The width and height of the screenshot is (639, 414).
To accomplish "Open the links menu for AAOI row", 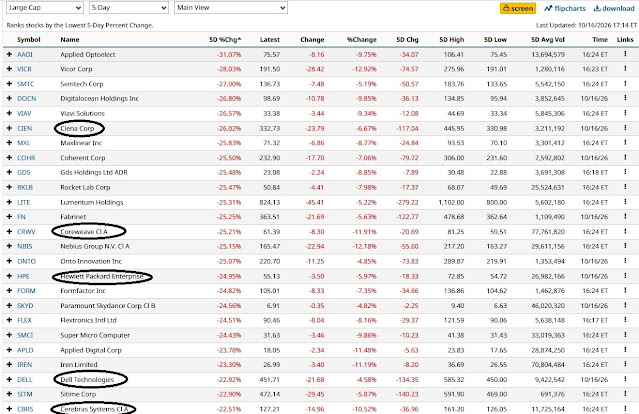I will pos(625,54).
